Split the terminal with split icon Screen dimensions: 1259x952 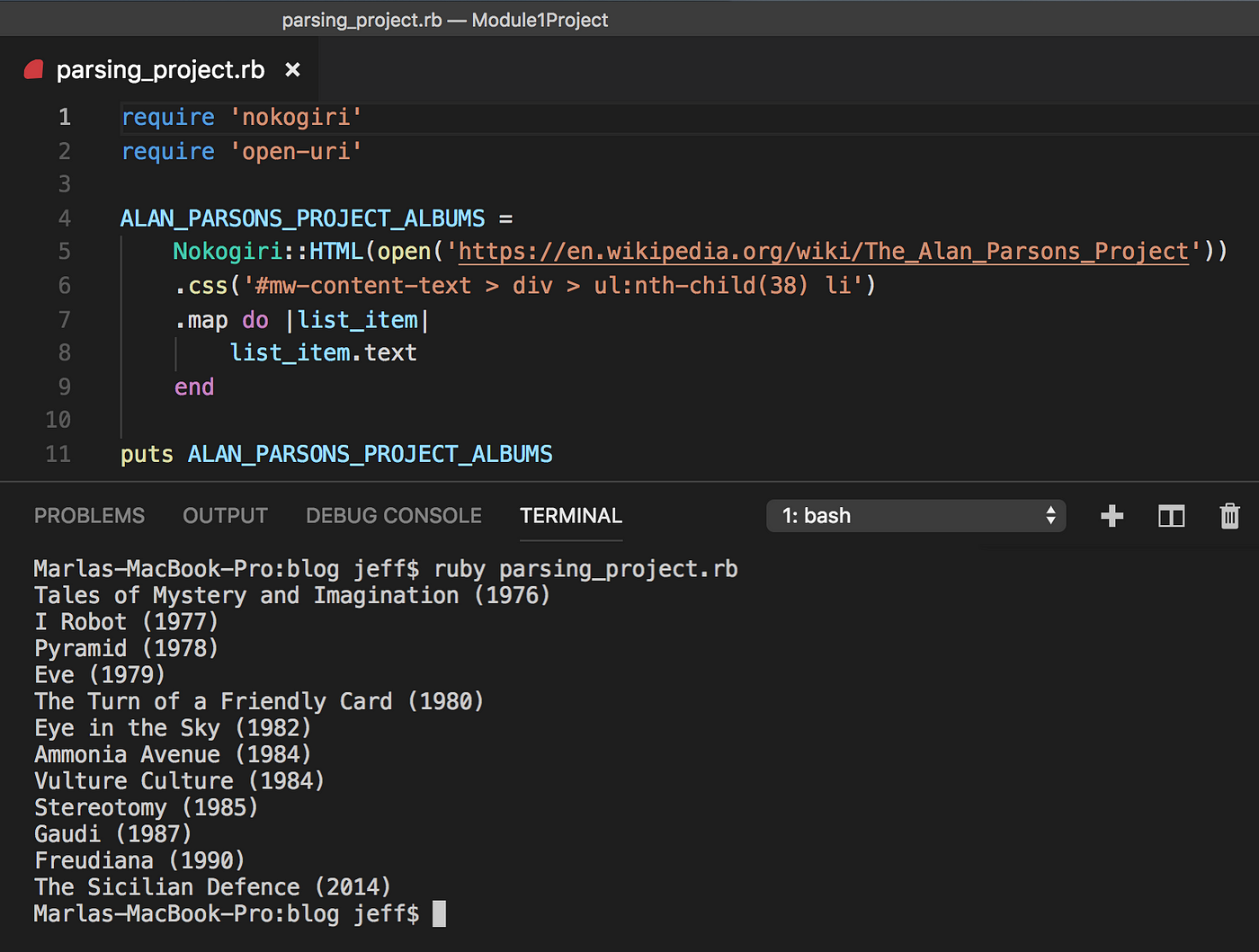click(1171, 516)
